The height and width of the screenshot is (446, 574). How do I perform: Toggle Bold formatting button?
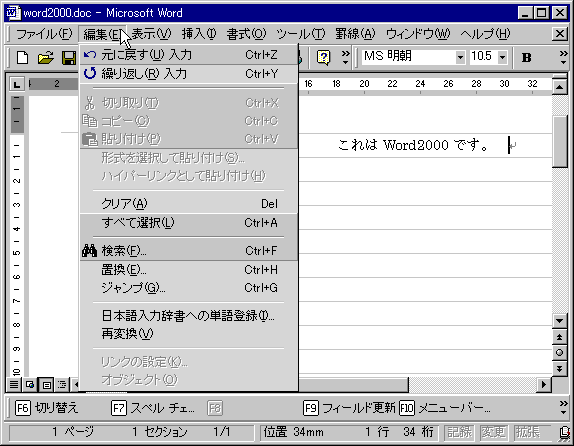(526, 57)
